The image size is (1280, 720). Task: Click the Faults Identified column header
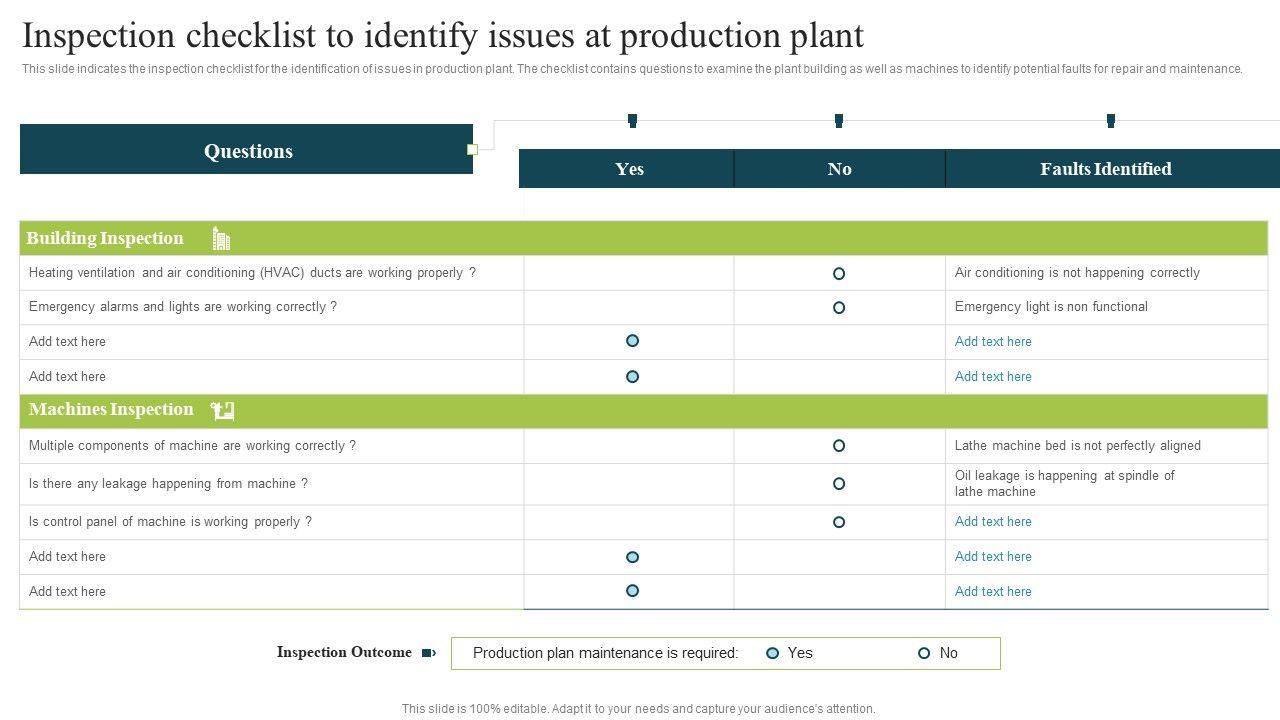[x=1105, y=169]
